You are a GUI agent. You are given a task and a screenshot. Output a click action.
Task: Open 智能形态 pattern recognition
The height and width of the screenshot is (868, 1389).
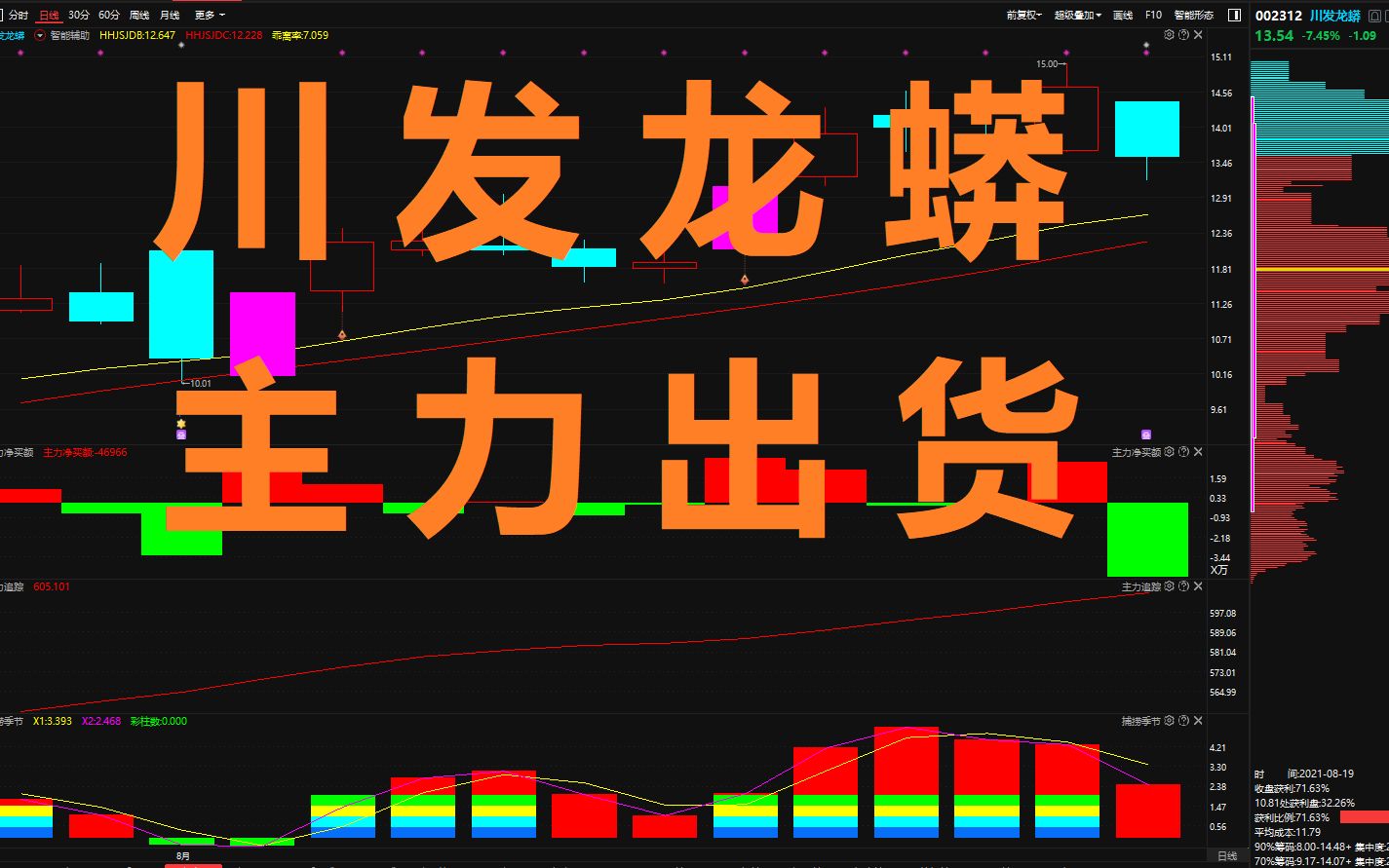[x=1194, y=15]
